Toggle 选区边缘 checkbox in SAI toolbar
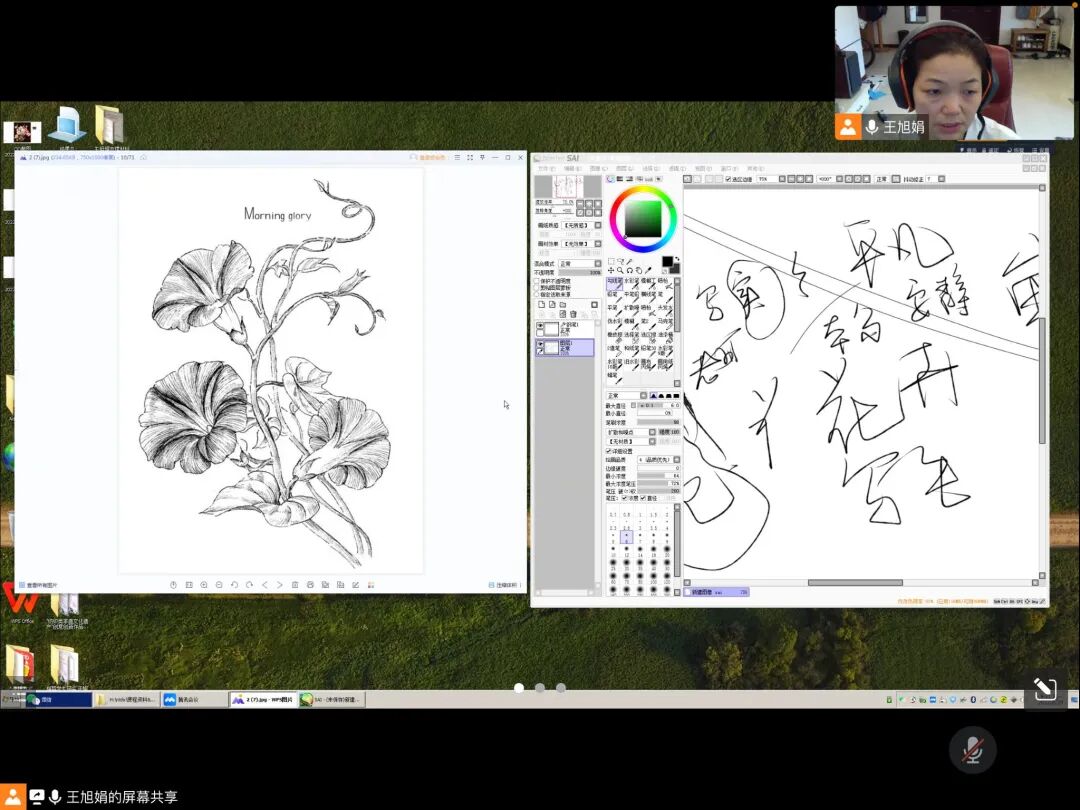 click(x=728, y=179)
